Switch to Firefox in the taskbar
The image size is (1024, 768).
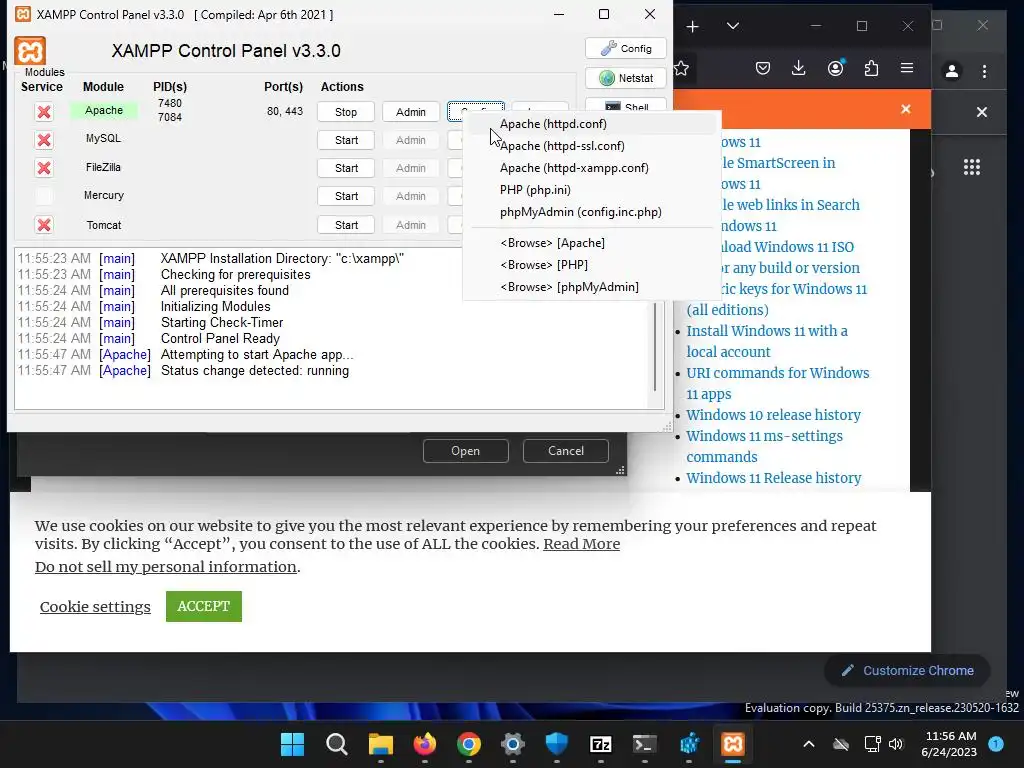(x=424, y=744)
